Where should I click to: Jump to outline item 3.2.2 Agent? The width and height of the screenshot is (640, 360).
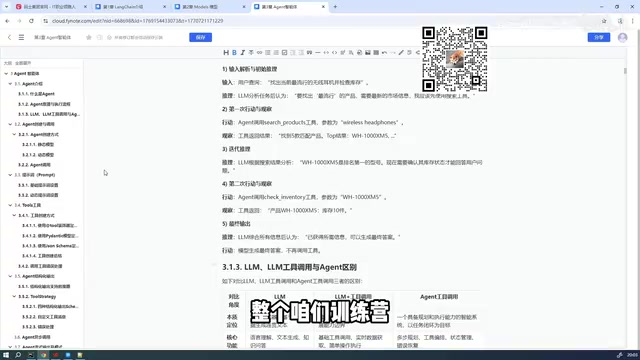coord(34,164)
